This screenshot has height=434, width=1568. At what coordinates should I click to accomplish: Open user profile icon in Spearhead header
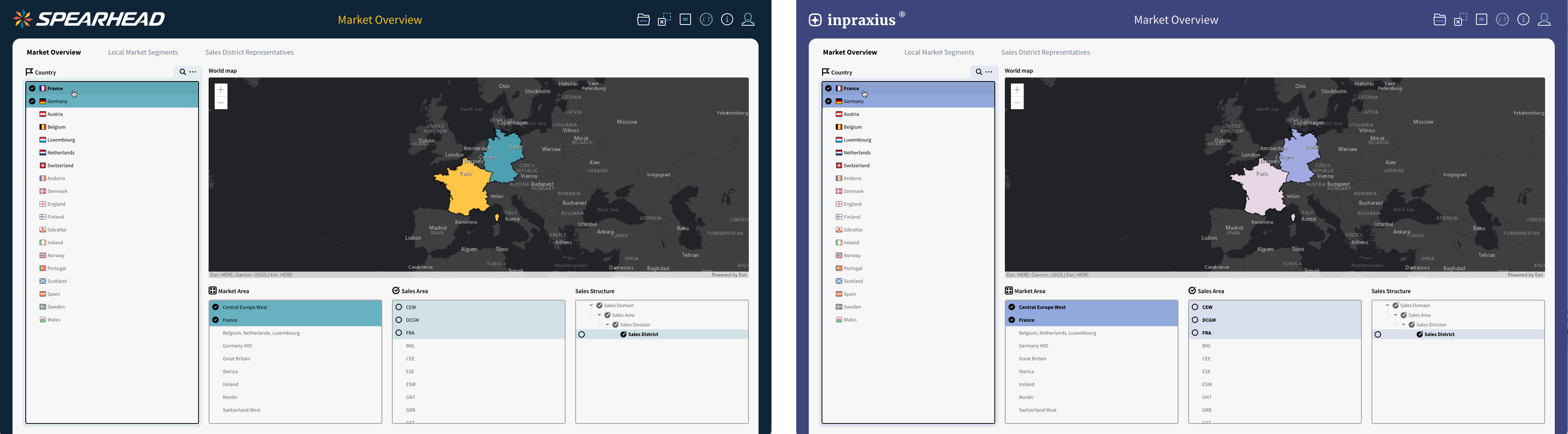[748, 20]
